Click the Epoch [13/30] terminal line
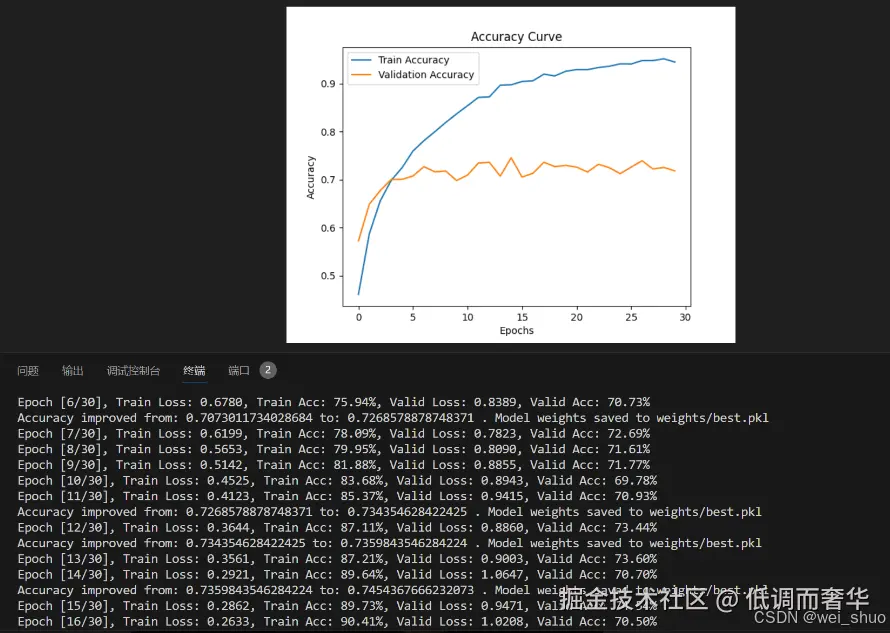890x633 pixels. [x=337, y=559]
